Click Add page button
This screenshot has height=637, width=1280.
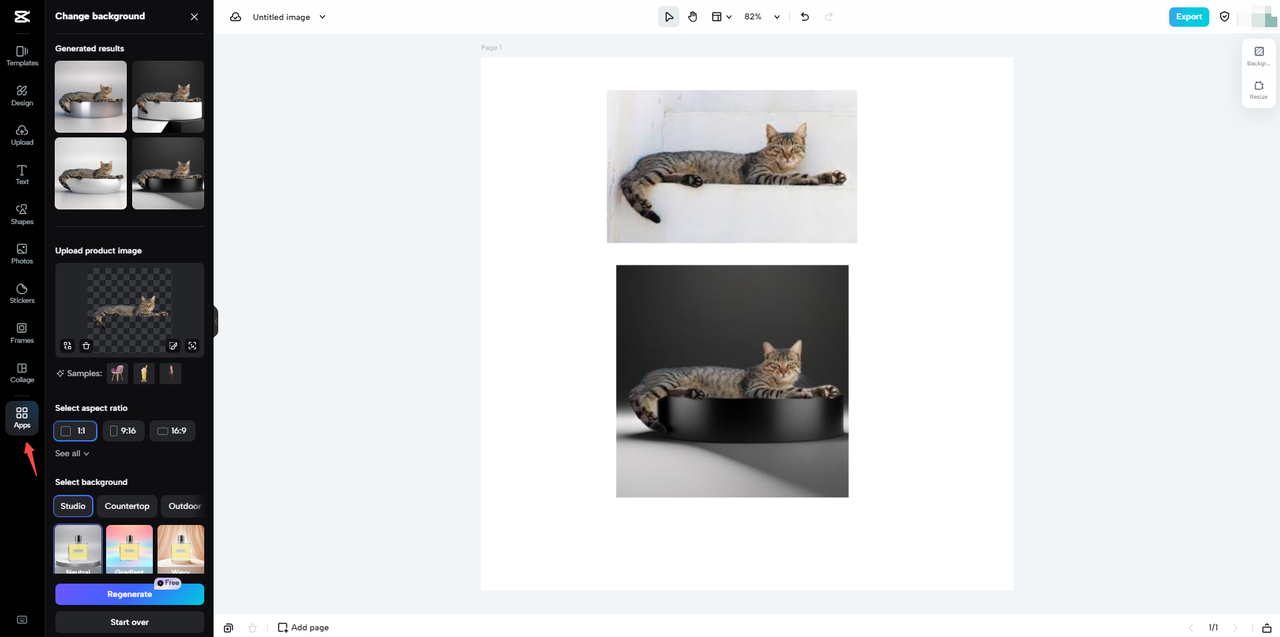click(303, 627)
